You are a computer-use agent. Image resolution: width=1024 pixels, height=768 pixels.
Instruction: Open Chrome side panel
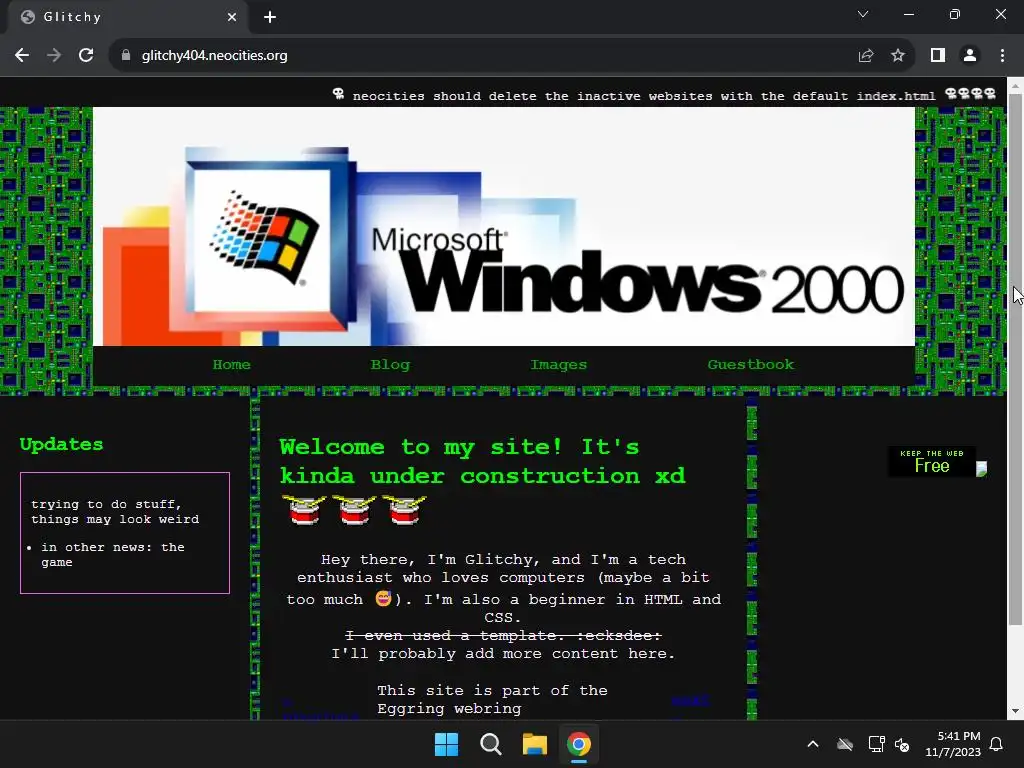tap(938, 56)
